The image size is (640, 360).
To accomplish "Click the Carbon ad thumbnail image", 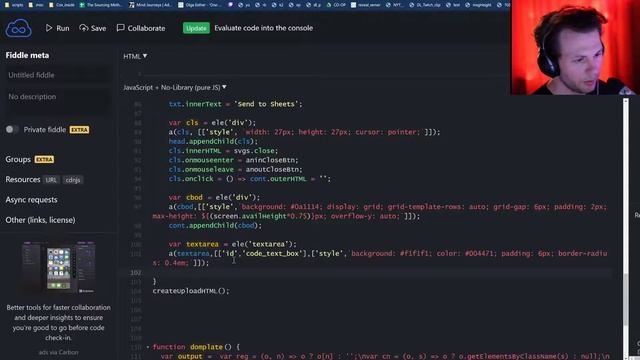I will click(x=58, y=268).
